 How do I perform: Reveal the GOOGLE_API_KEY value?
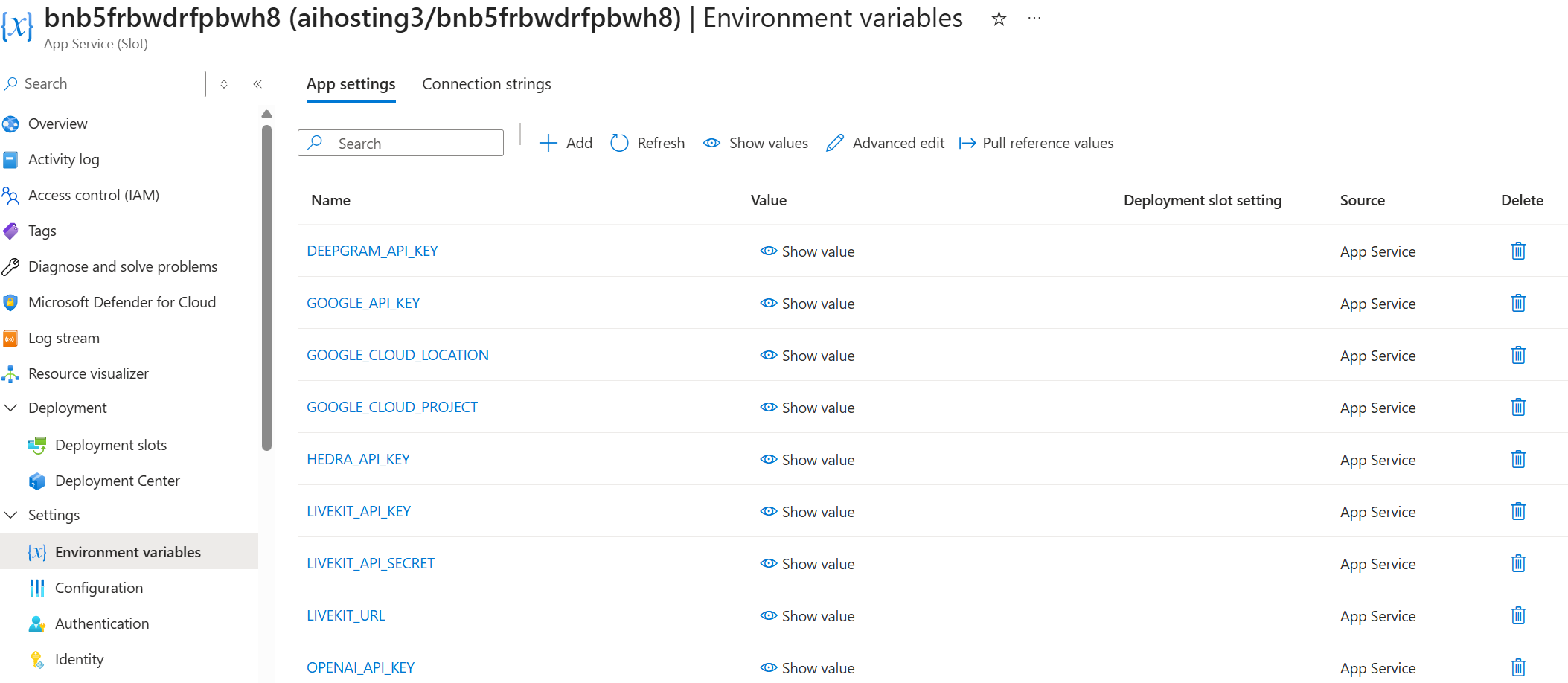coord(807,304)
